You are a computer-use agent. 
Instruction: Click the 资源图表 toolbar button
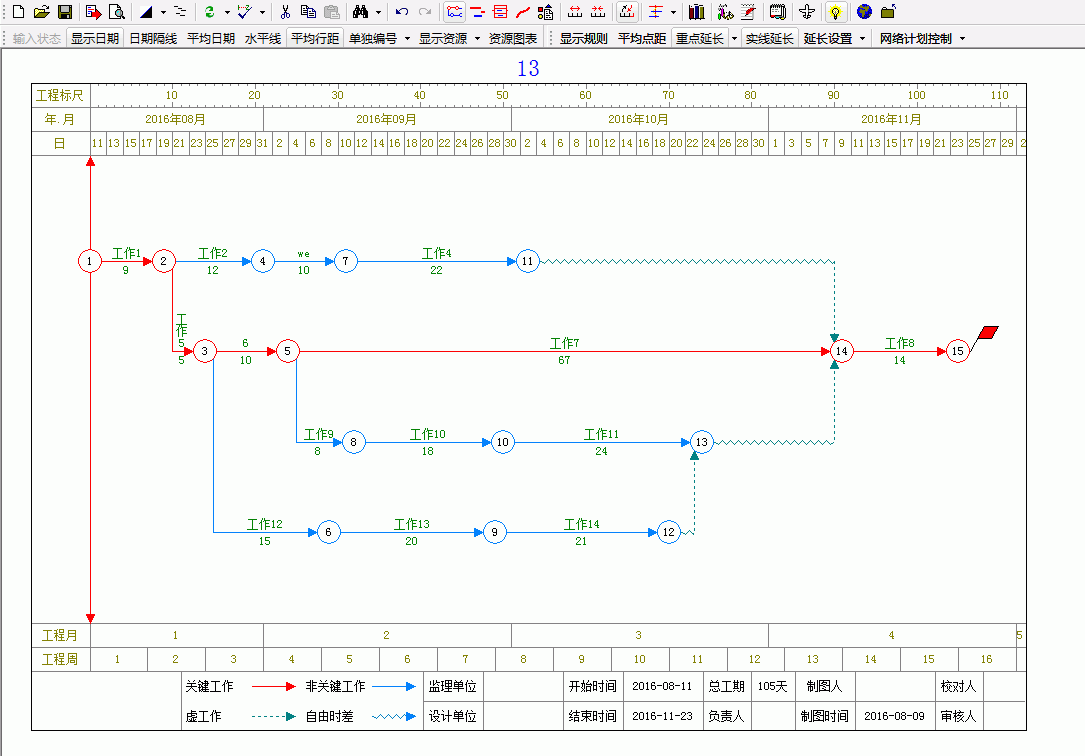point(513,39)
